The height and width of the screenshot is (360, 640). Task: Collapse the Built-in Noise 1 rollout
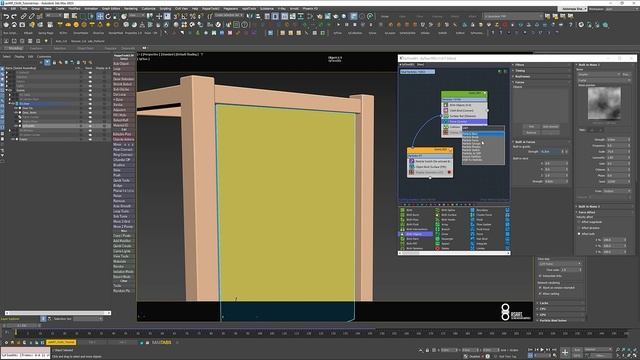pos(604,65)
